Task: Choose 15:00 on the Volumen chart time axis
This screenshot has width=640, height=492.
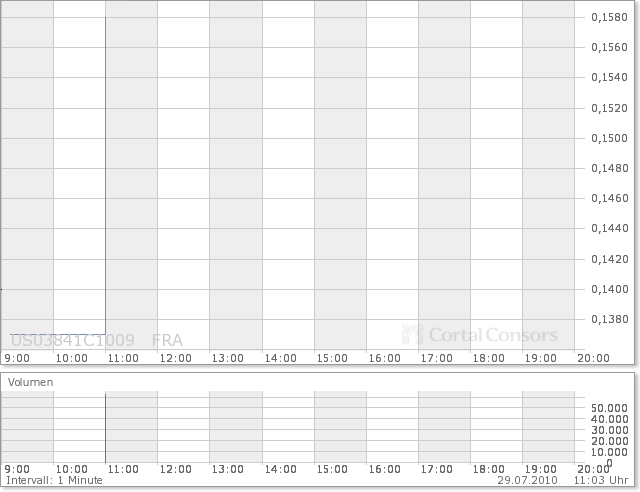Action: pyautogui.click(x=332, y=469)
